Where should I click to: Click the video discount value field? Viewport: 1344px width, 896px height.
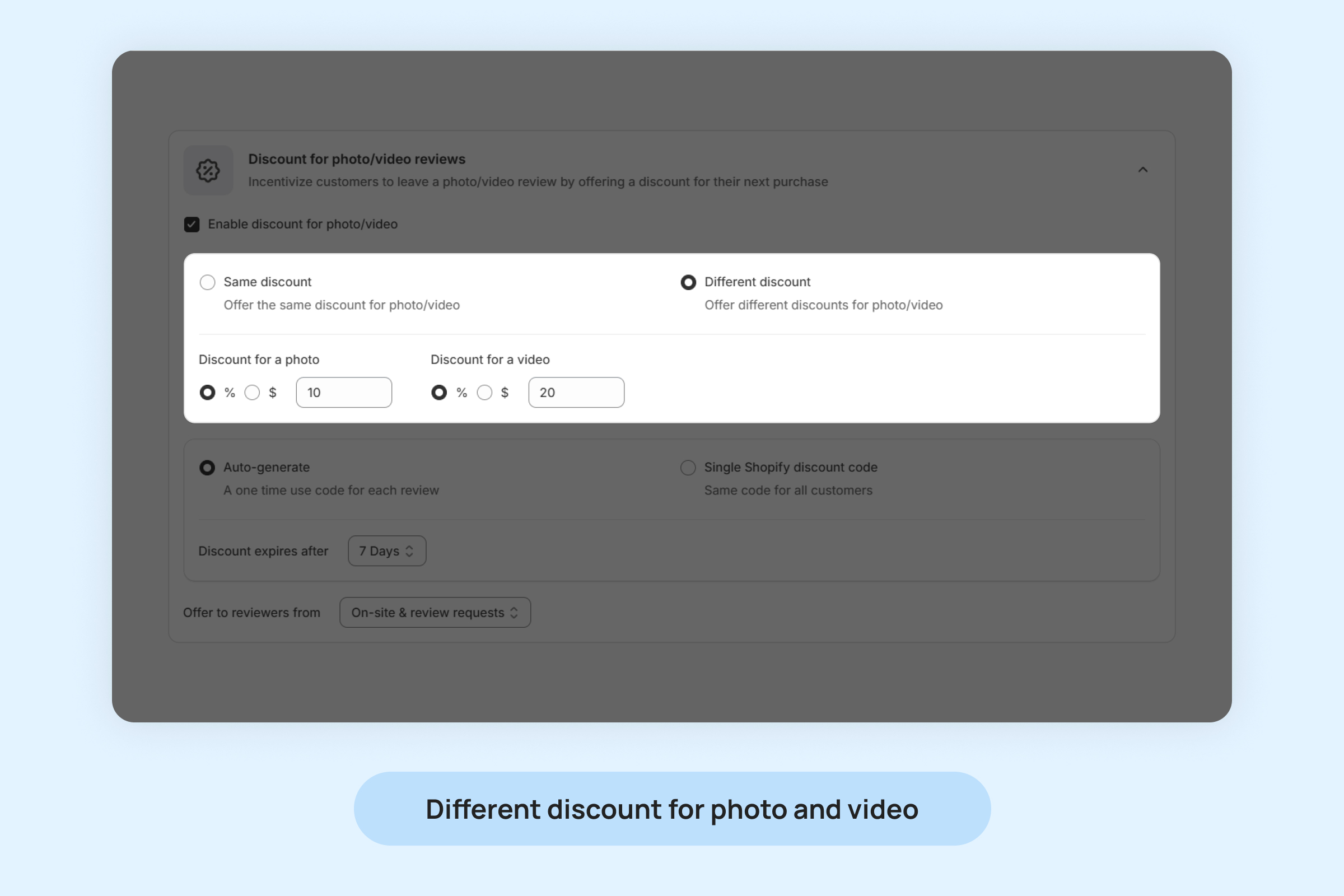(x=576, y=393)
